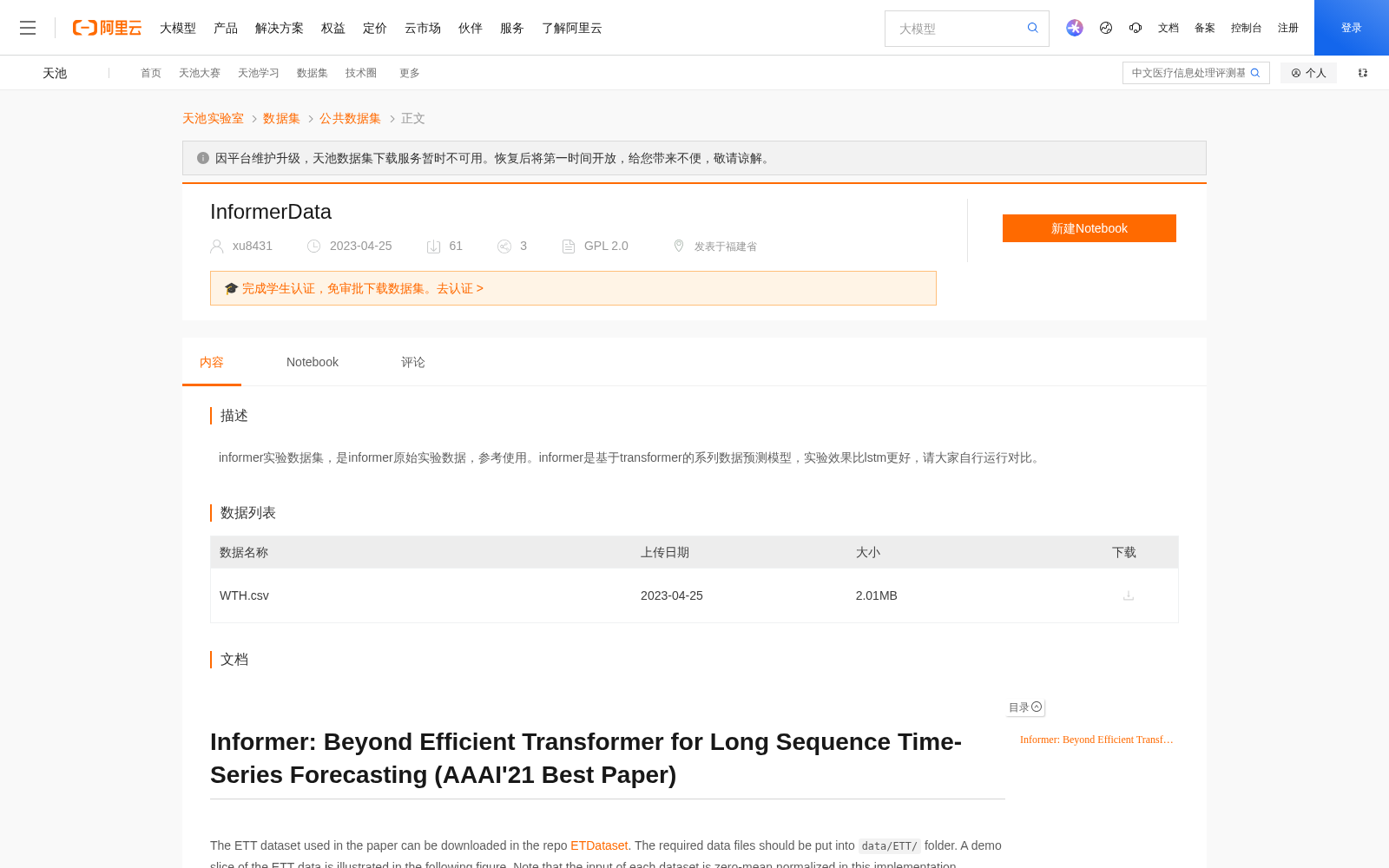Open the customer support headset icon
The height and width of the screenshot is (868, 1389).
coord(1136,28)
